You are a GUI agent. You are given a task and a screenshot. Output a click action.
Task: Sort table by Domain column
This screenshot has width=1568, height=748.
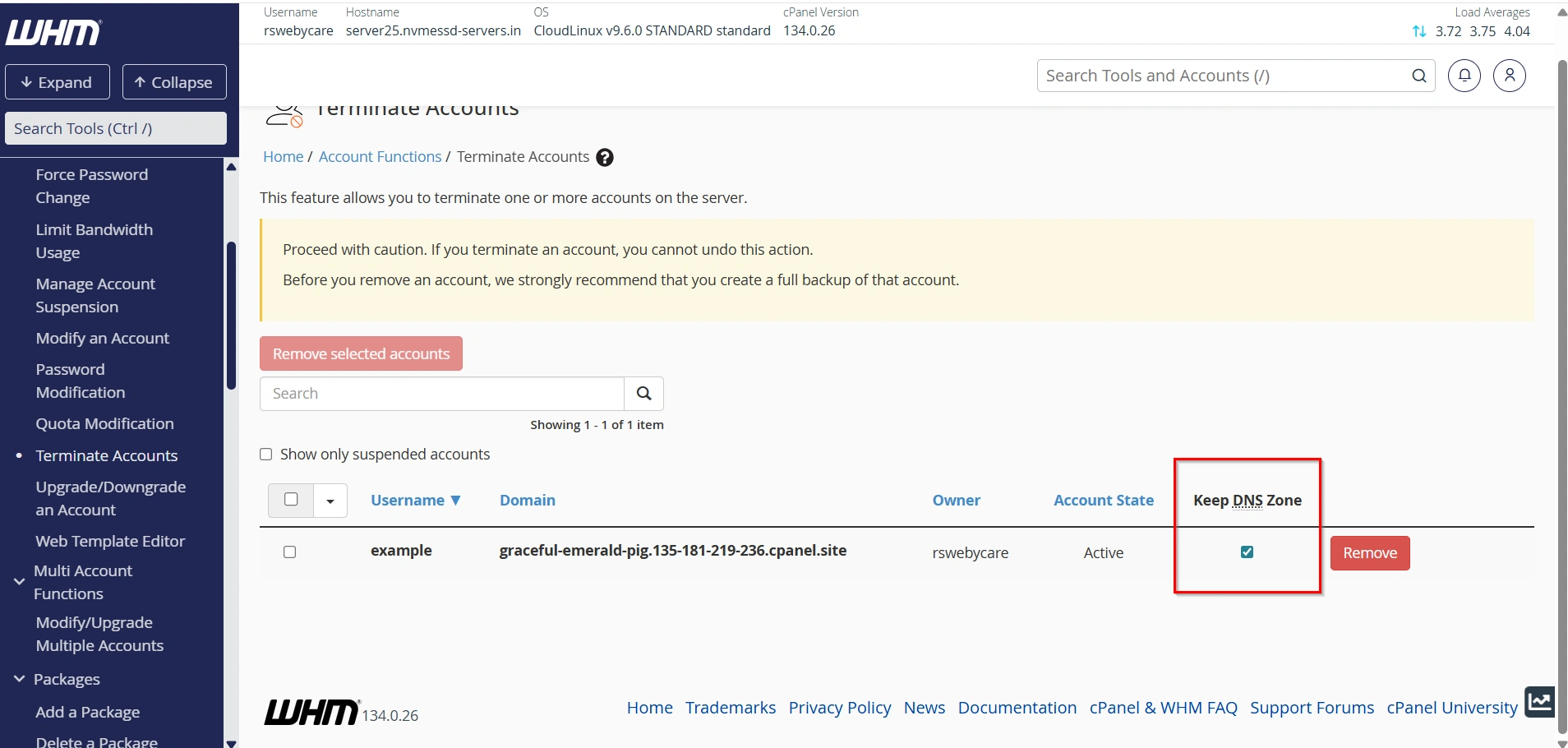pos(528,500)
